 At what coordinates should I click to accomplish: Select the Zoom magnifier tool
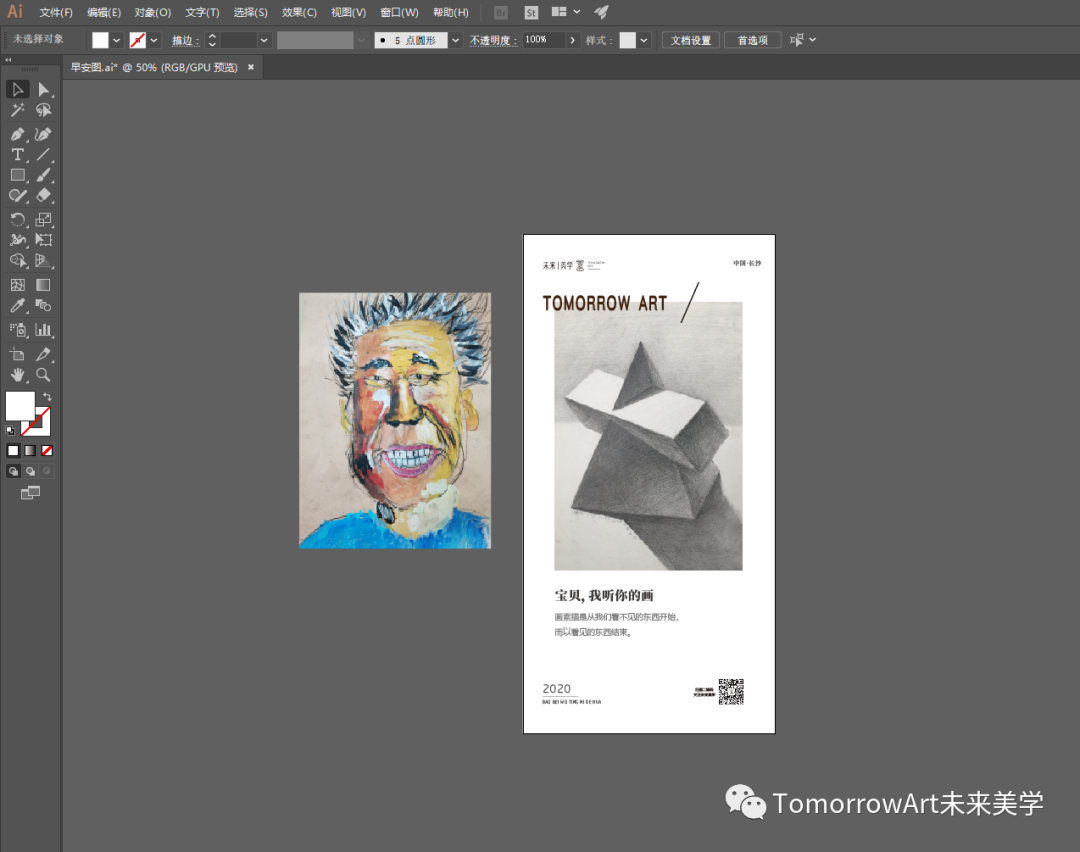[x=43, y=375]
